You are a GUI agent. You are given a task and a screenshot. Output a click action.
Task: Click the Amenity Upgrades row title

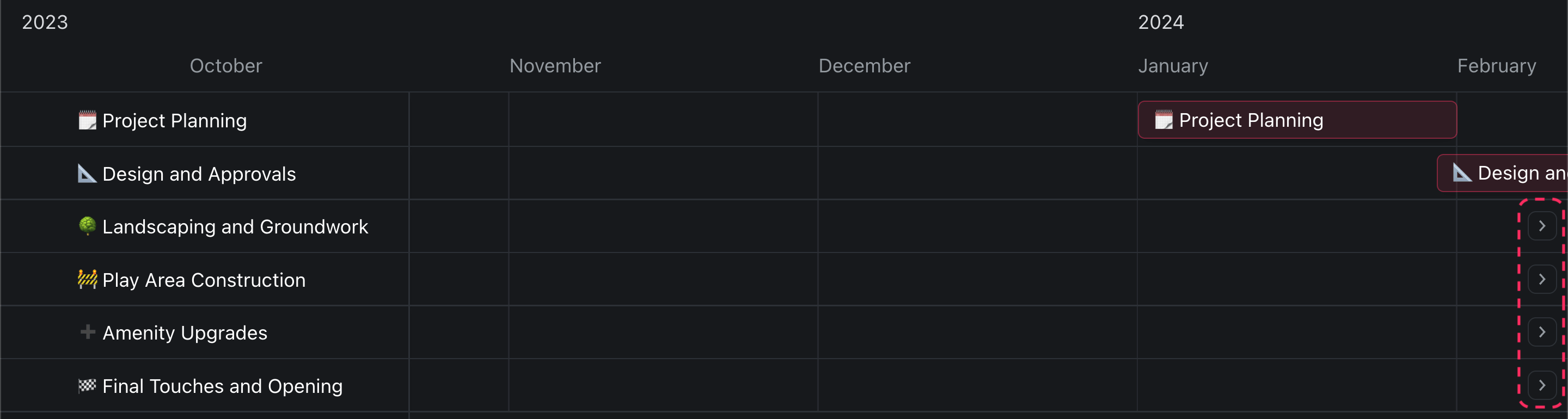[185, 333]
